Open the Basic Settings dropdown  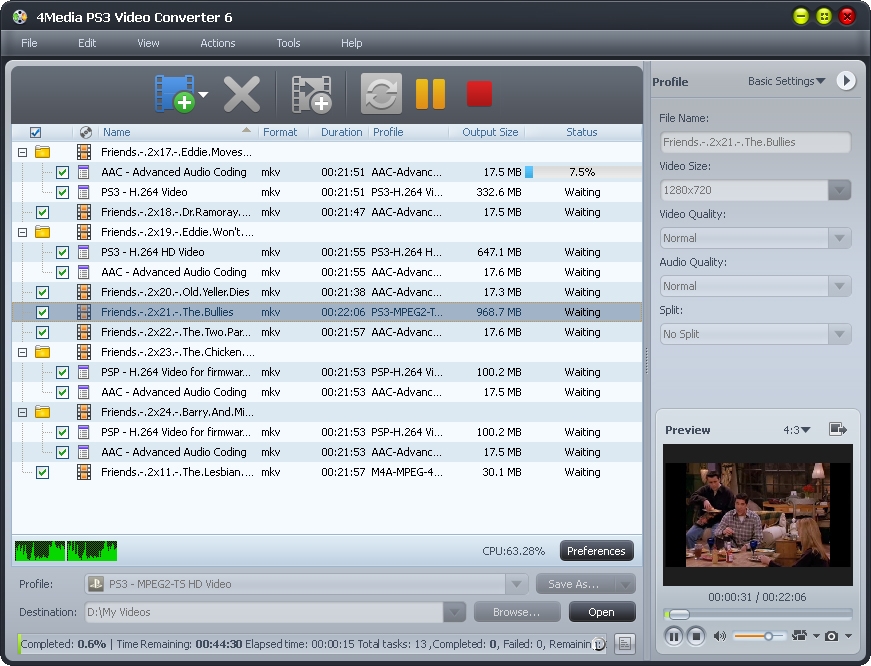point(787,81)
